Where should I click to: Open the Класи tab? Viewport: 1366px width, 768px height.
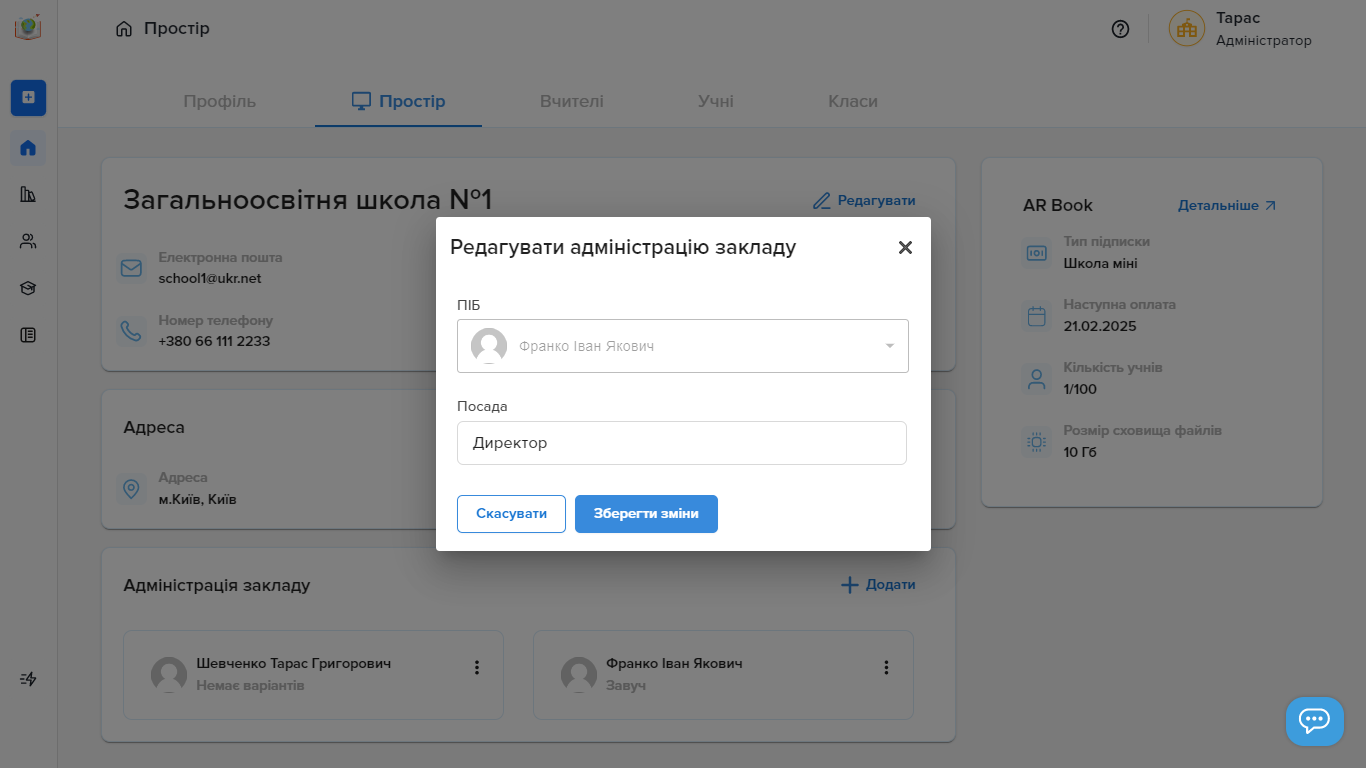coord(853,101)
